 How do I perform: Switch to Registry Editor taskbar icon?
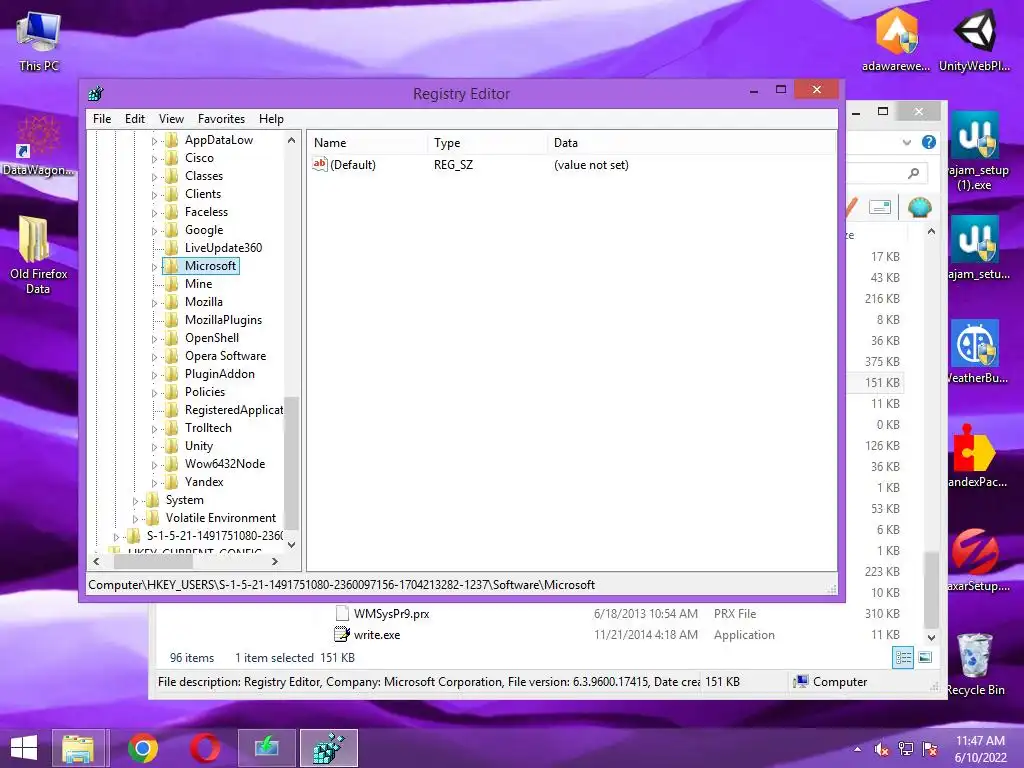pos(328,748)
